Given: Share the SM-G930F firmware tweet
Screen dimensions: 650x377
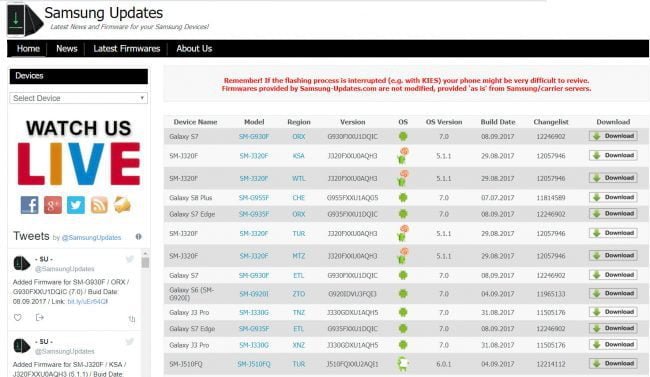Looking at the screenshot, I should [x=40, y=318].
